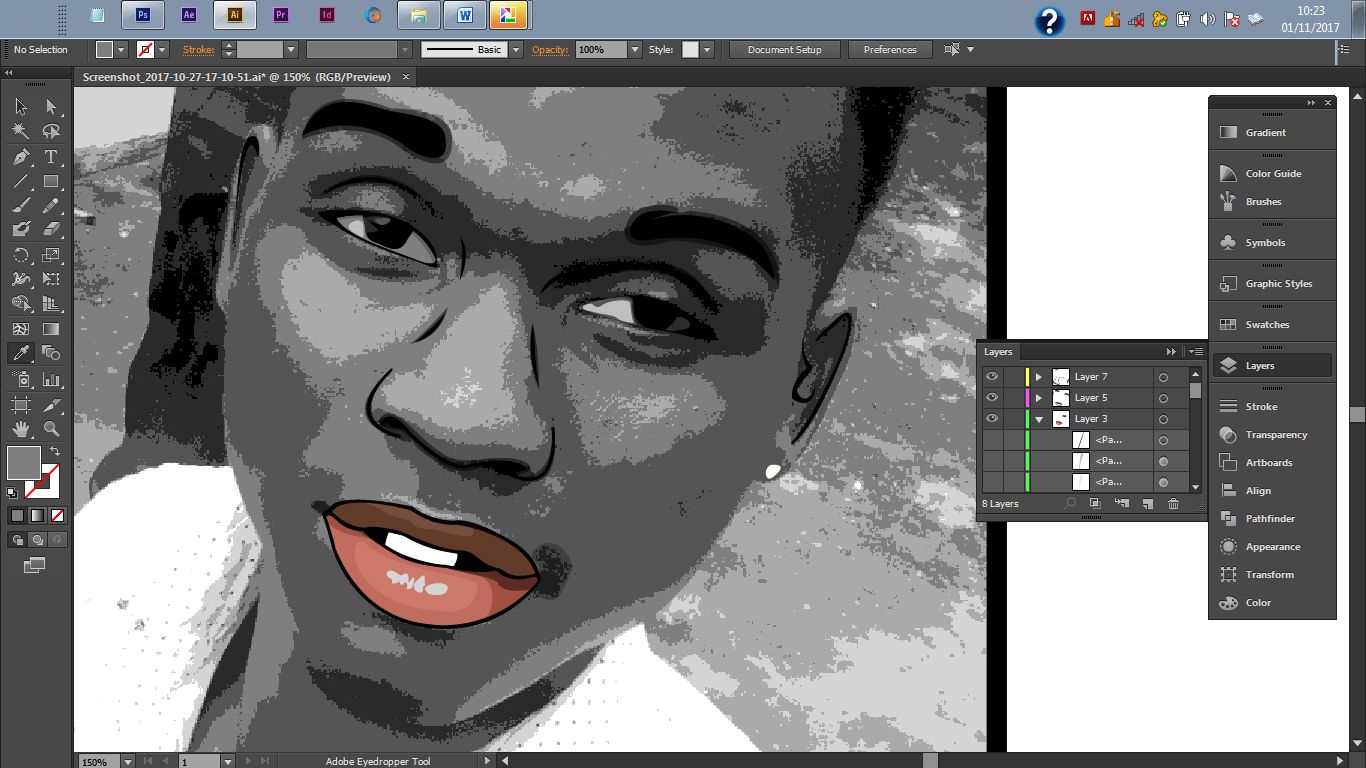Viewport: 1366px width, 768px height.
Task: Show the Appearance panel
Action: click(x=1272, y=547)
